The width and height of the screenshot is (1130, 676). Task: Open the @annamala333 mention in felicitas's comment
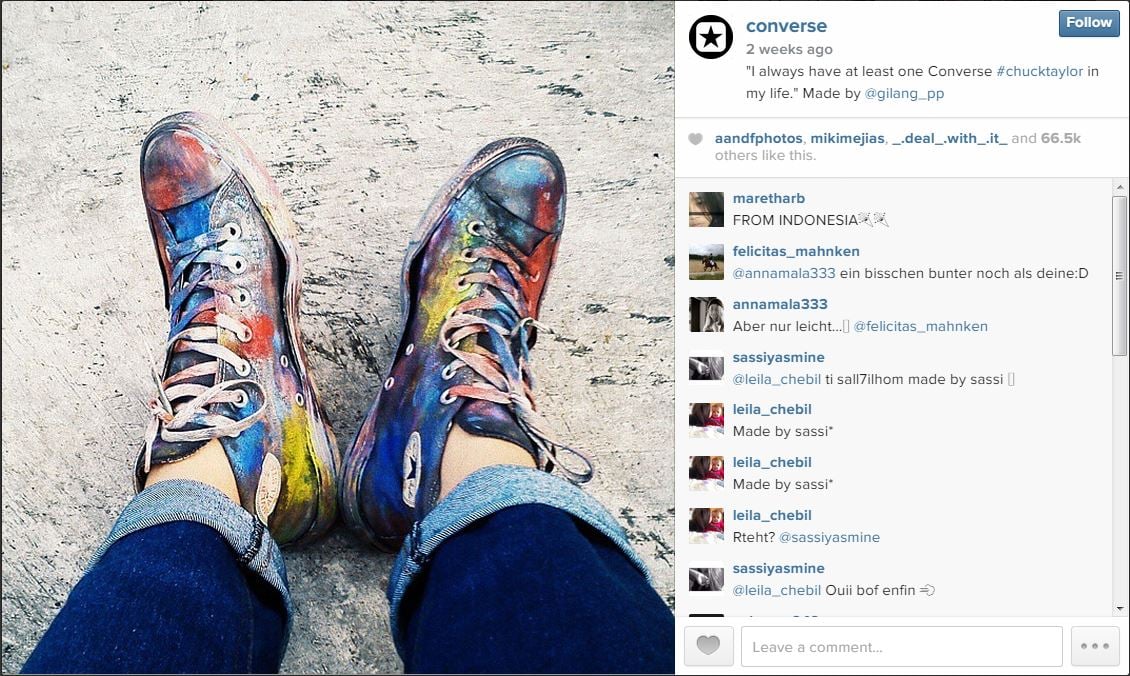pyautogui.click(x=784, y=274)
